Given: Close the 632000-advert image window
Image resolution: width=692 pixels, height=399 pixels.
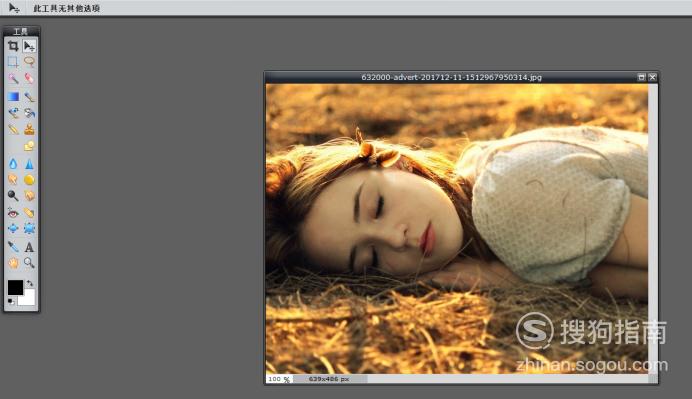Looking at the screenshot, I should click(x=653, y=77).
